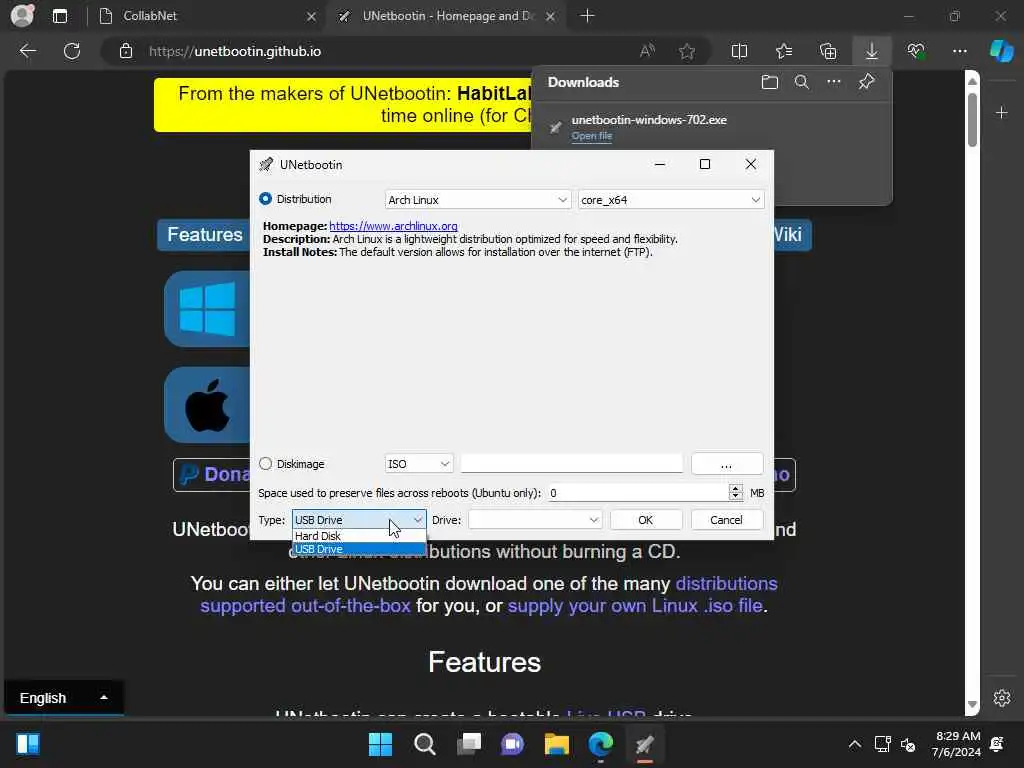Open File Explorer from taskbar
The height and width of the screenshot is (768, 1024).
pos(556,744)
